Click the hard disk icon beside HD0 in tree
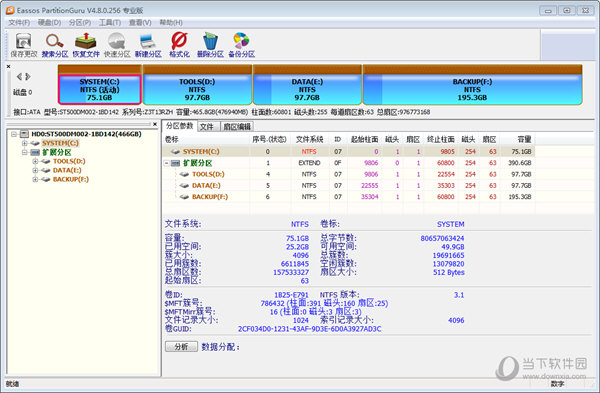Screen dimensions: 600x393 point(24,134)
